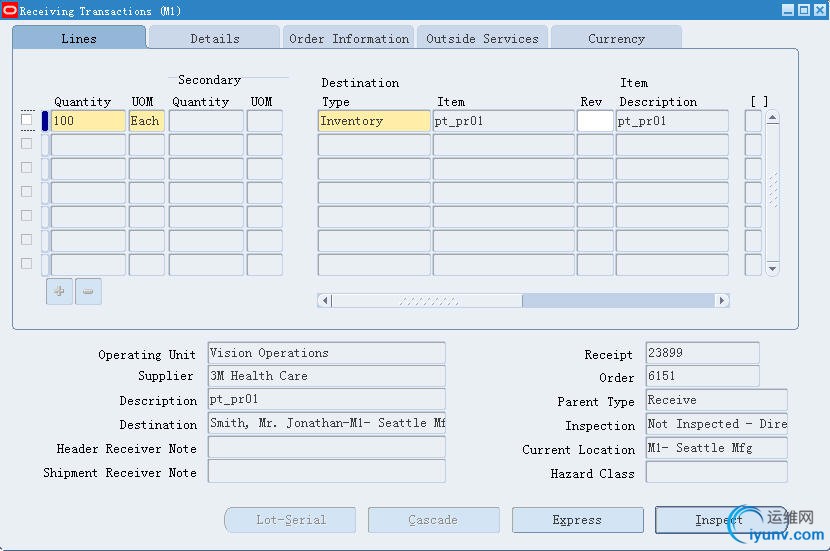This screenshot has width=830, height=551.
Task: Click the white Rev field in first row
Action: click(595, 121)
